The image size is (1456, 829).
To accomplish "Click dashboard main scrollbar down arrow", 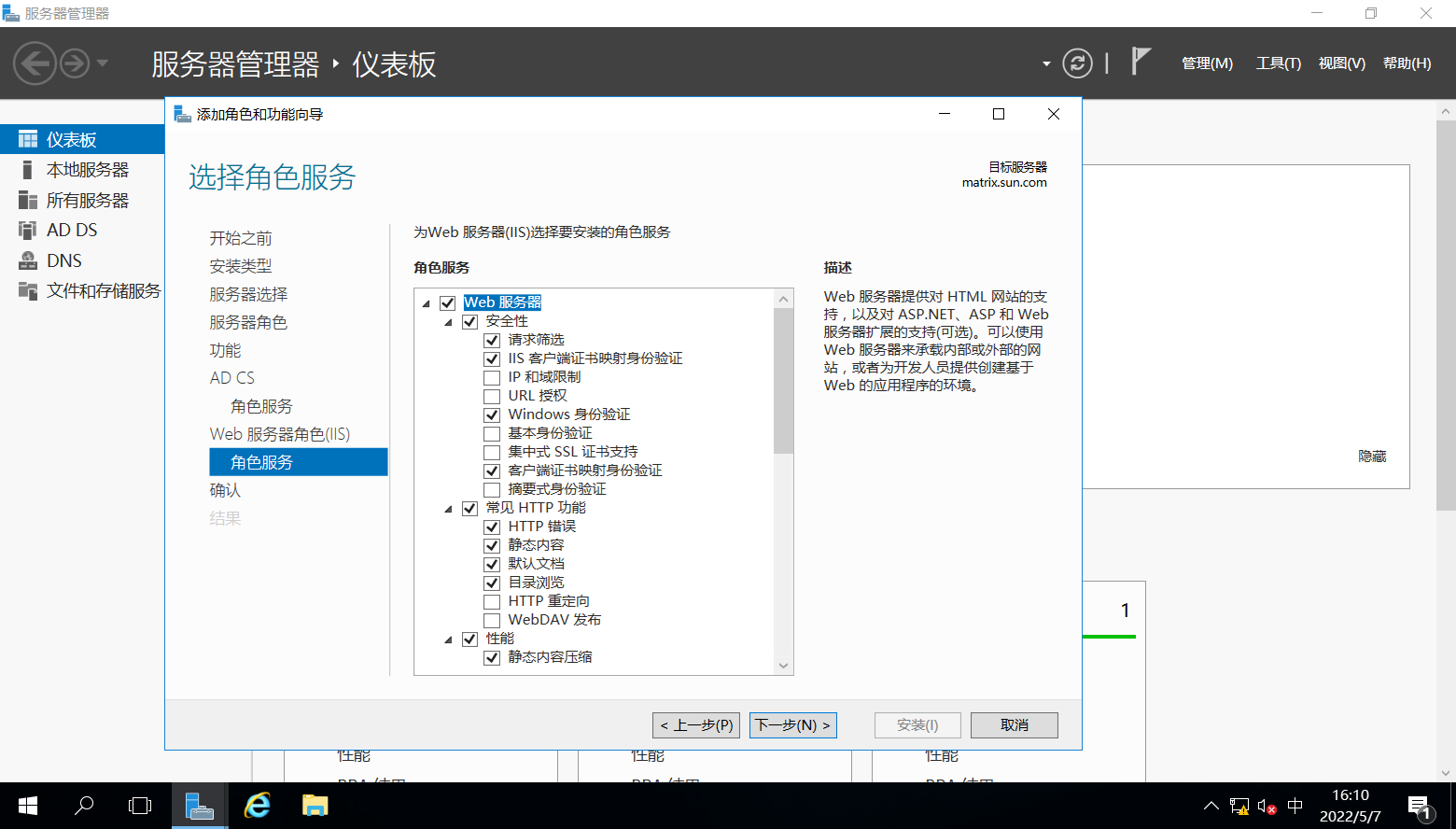I will (x=1446, y=773).
